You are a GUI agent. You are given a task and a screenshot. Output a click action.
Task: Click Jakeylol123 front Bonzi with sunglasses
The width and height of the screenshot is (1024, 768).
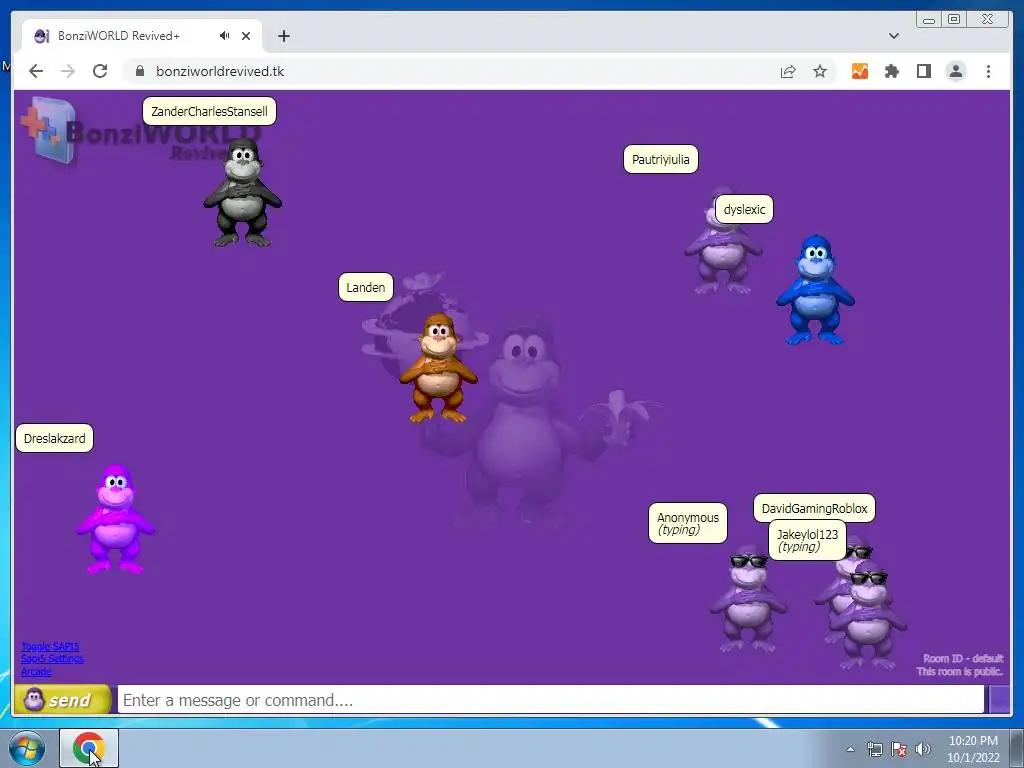[x=869, y=617]
